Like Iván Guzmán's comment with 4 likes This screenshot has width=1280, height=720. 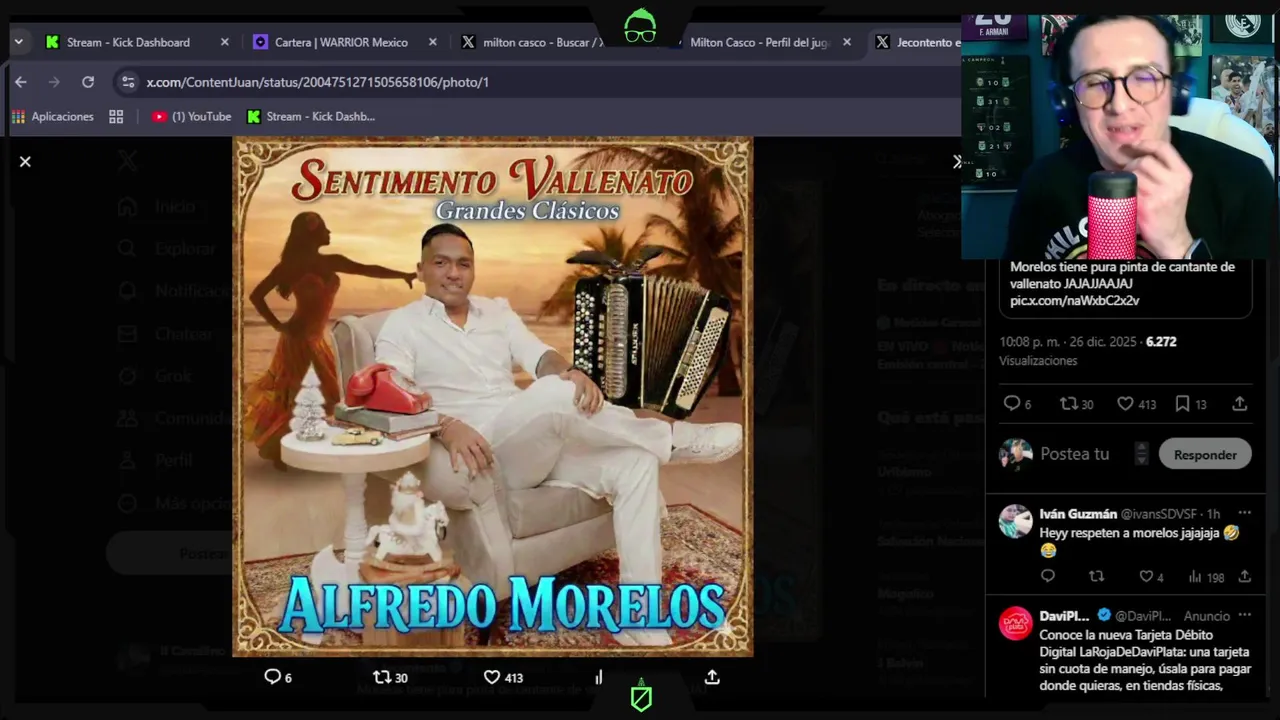[1146, 577]
